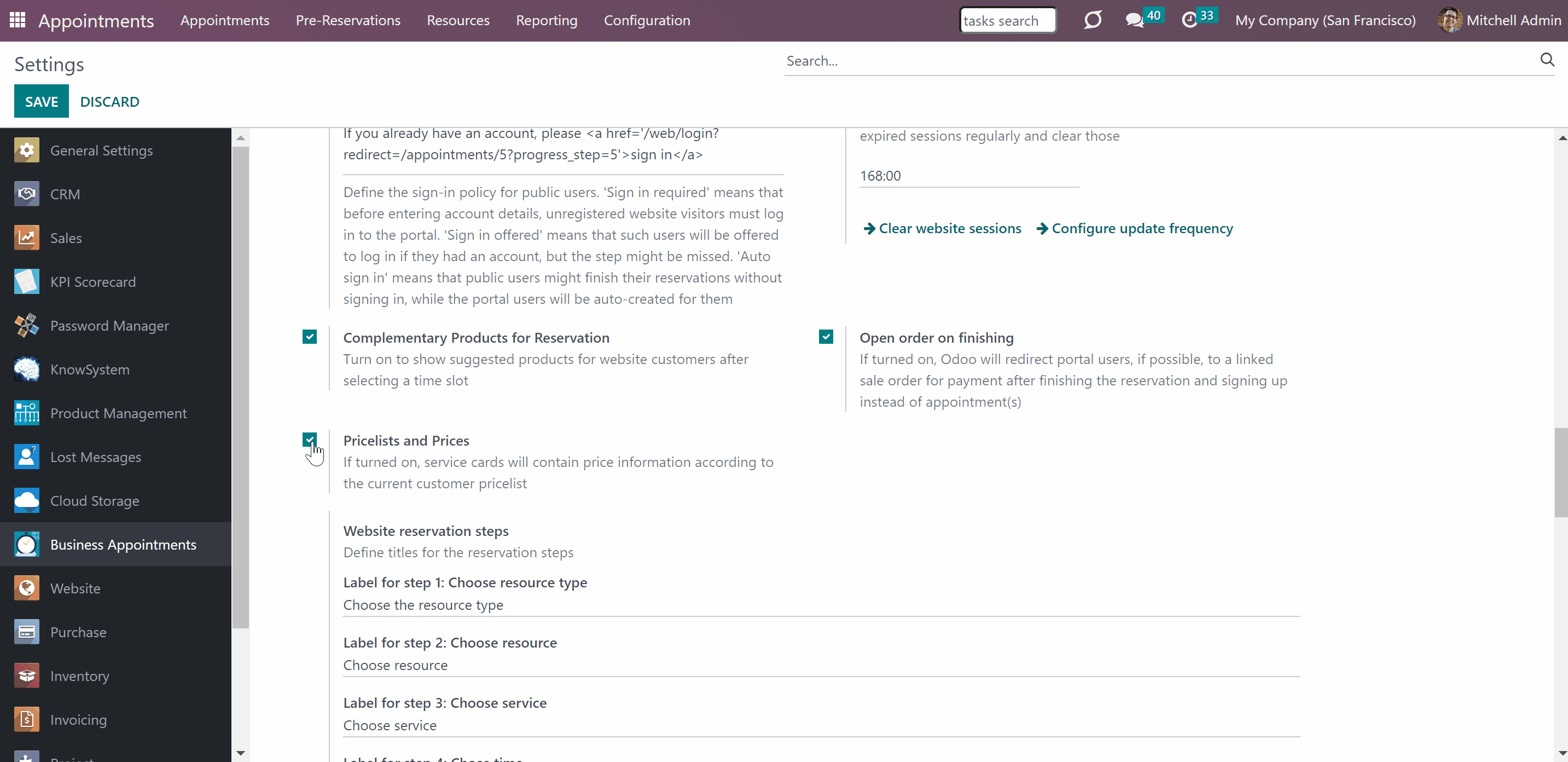Open CRM handshake icon
Screen dimensions: 1568x762
[27, 194]
